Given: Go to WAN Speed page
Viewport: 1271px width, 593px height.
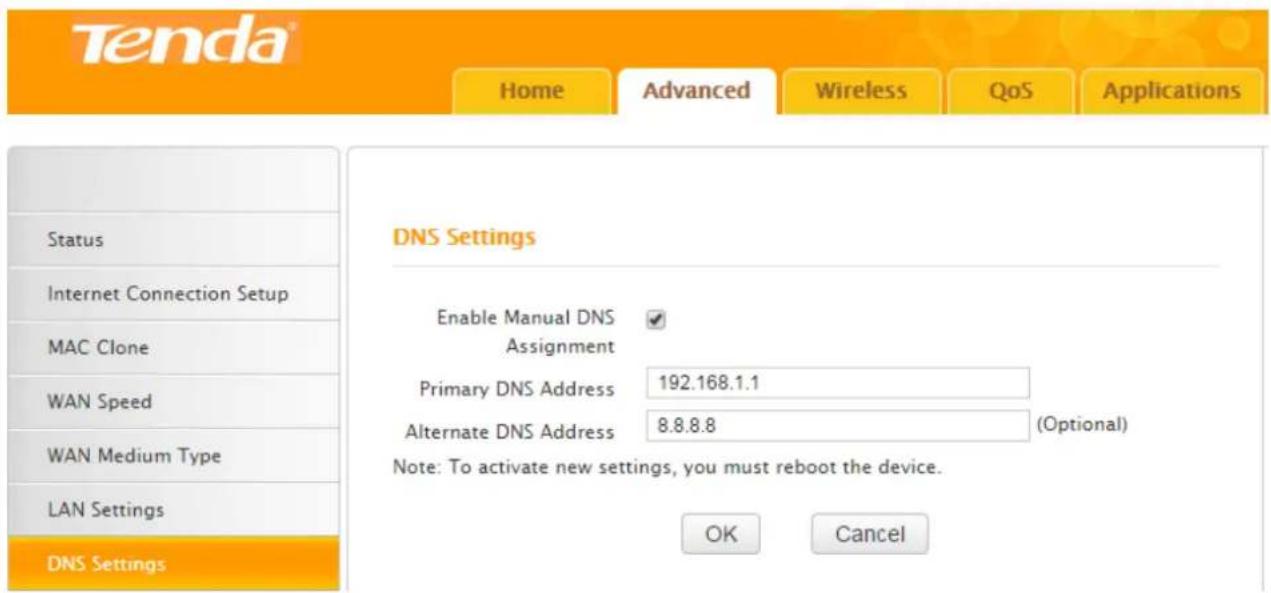Looking at the screenshot, I should (x=173, y=402).
